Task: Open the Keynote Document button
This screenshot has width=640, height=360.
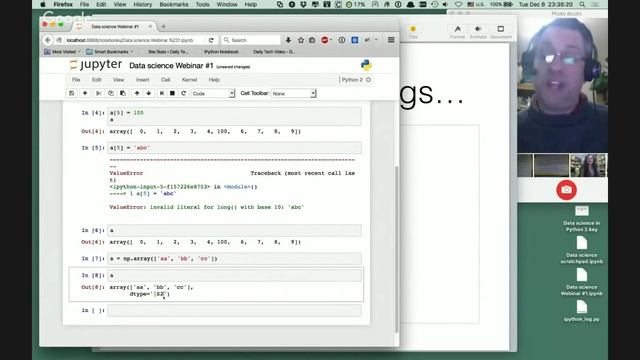Action: (501, 32)
